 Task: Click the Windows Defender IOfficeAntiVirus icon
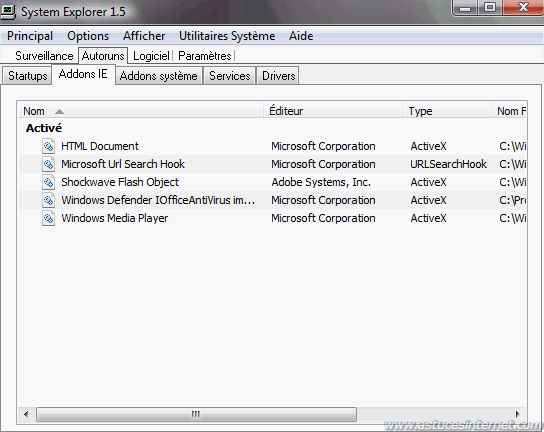click(x=48, y=200)
